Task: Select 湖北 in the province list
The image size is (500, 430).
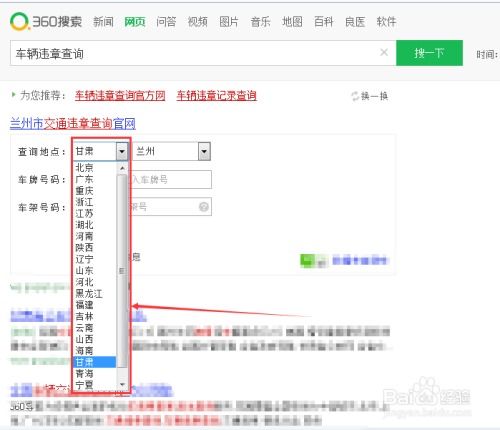Action: 95,225
